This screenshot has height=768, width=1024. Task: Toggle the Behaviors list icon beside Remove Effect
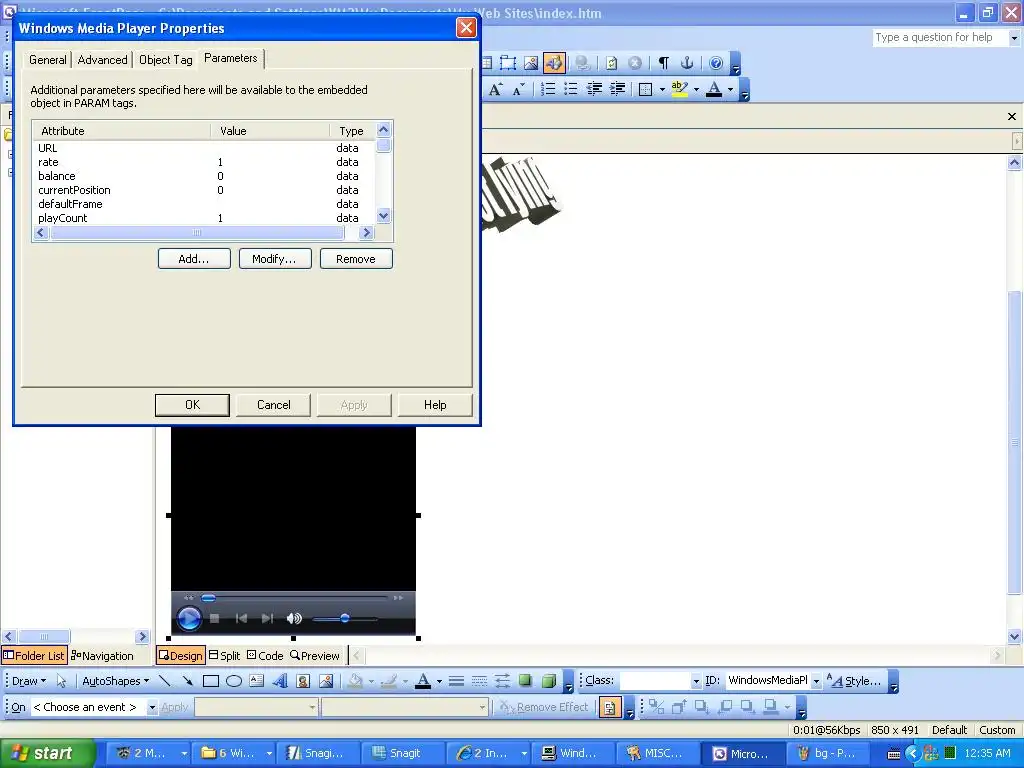click(x=609, y=707)
